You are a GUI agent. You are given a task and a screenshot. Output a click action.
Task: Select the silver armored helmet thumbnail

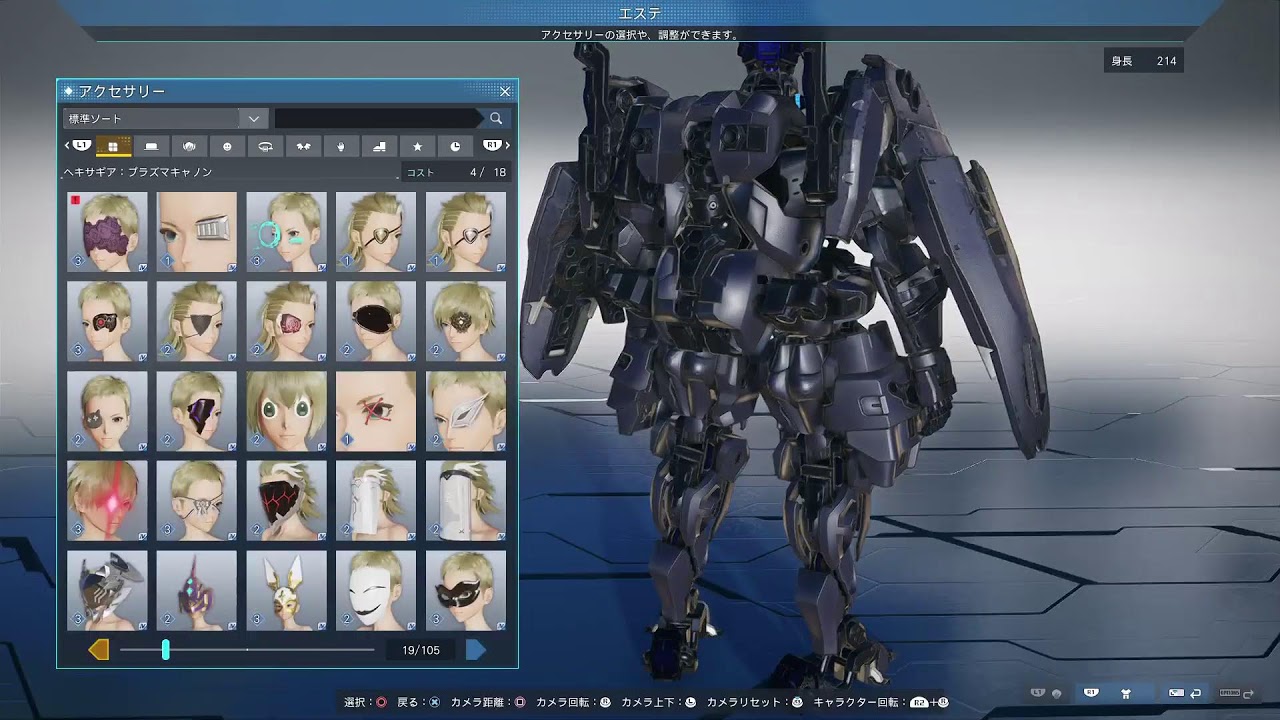107,590
